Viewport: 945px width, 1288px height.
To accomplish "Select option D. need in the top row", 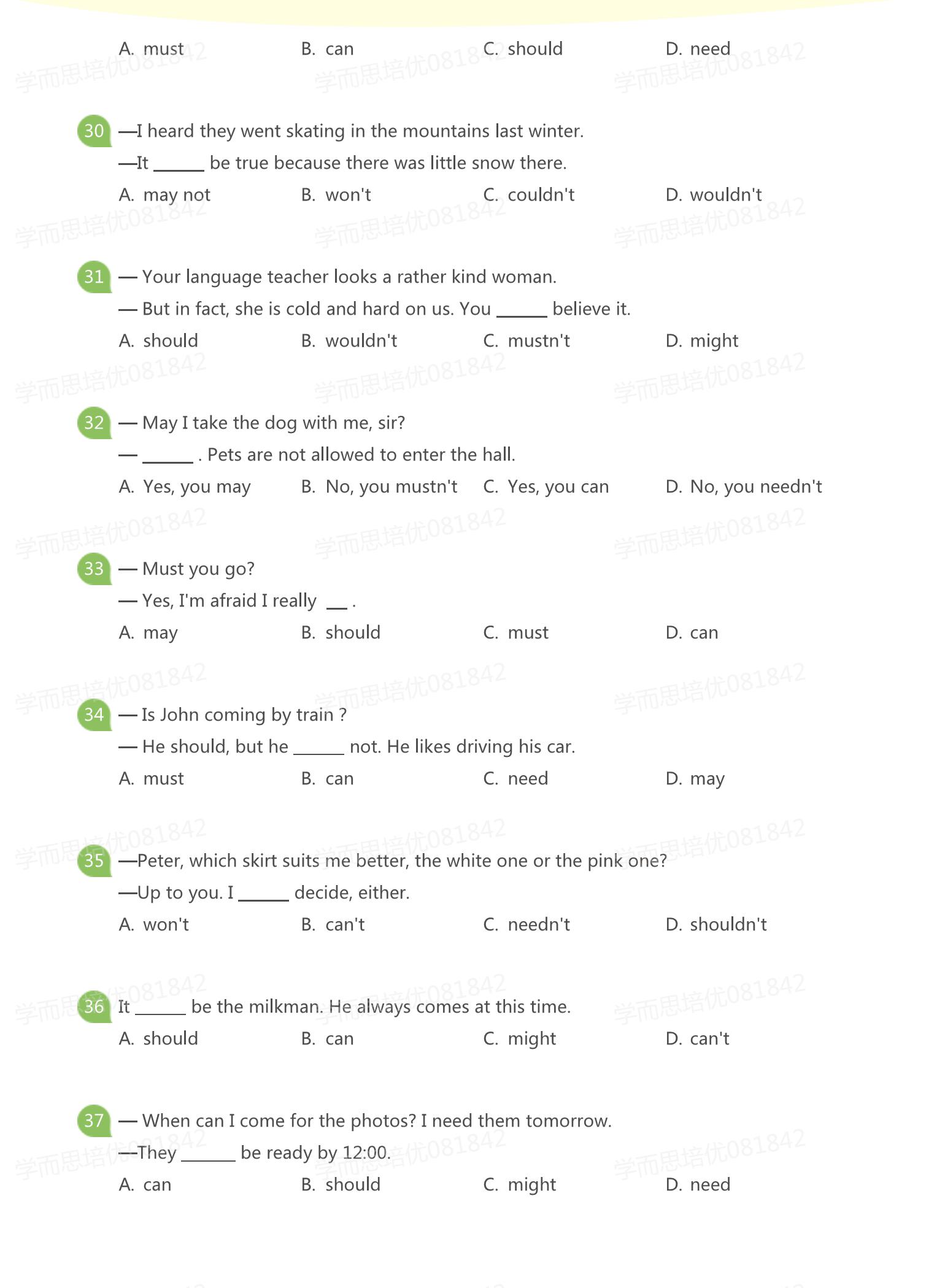I will (698, 49).
